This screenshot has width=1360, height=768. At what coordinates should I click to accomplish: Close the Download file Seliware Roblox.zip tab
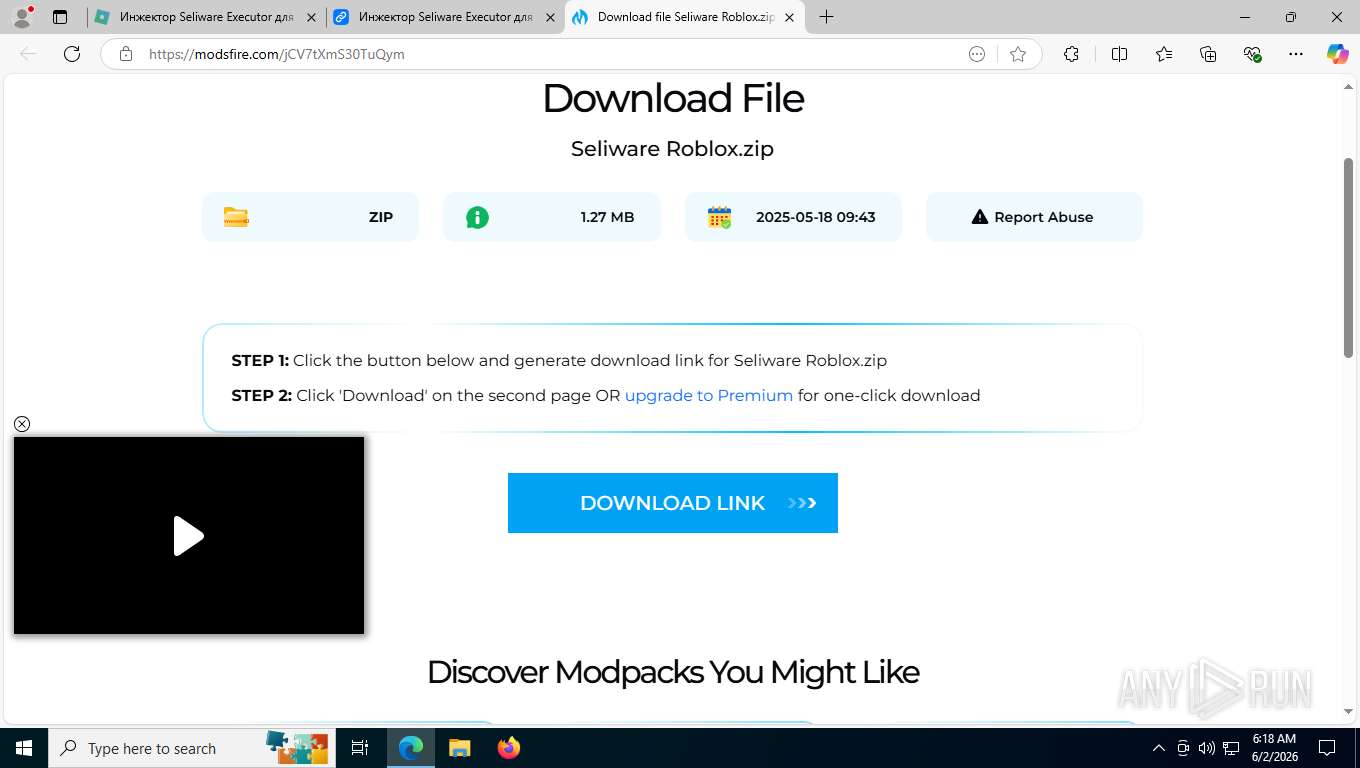[789, 17]
